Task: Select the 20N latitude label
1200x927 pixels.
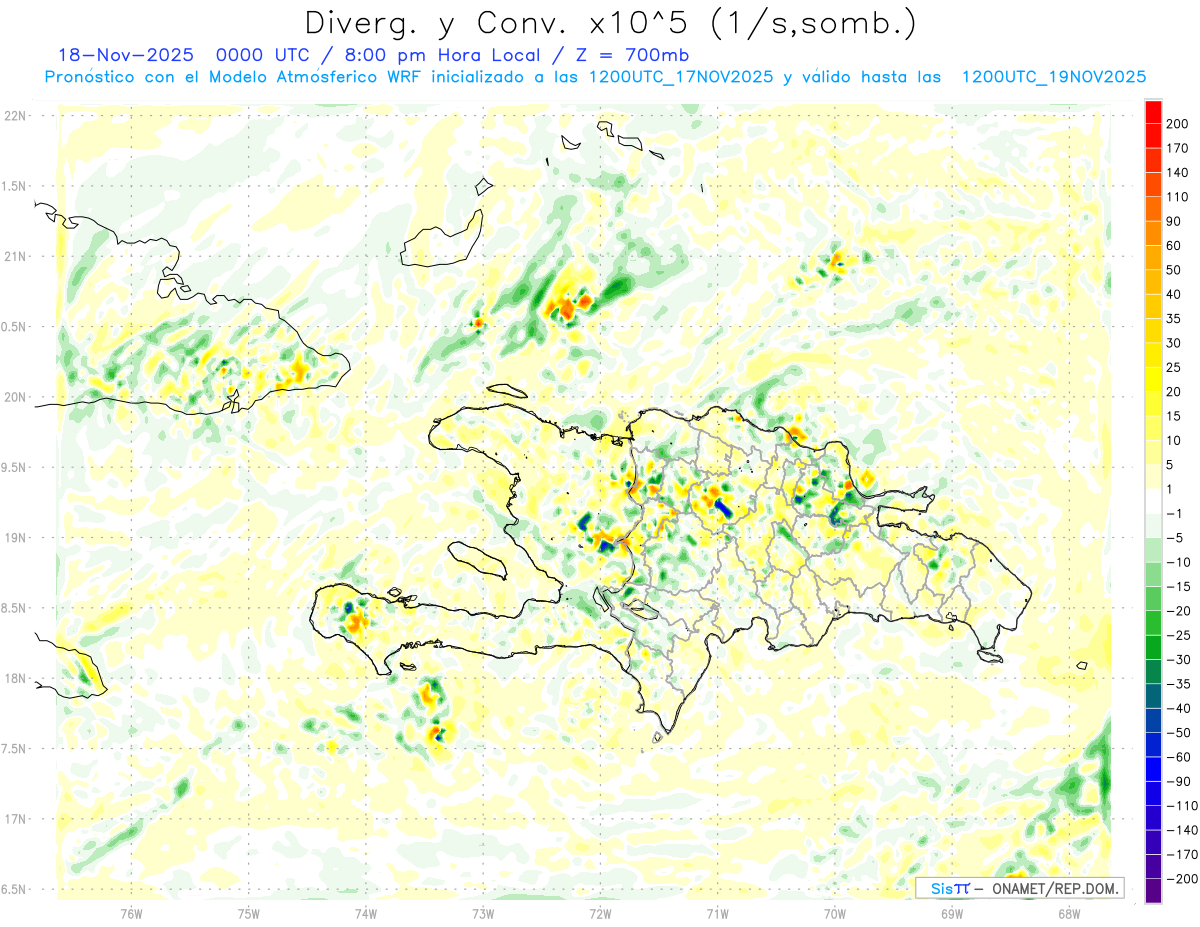Action: tap(14, 397)
